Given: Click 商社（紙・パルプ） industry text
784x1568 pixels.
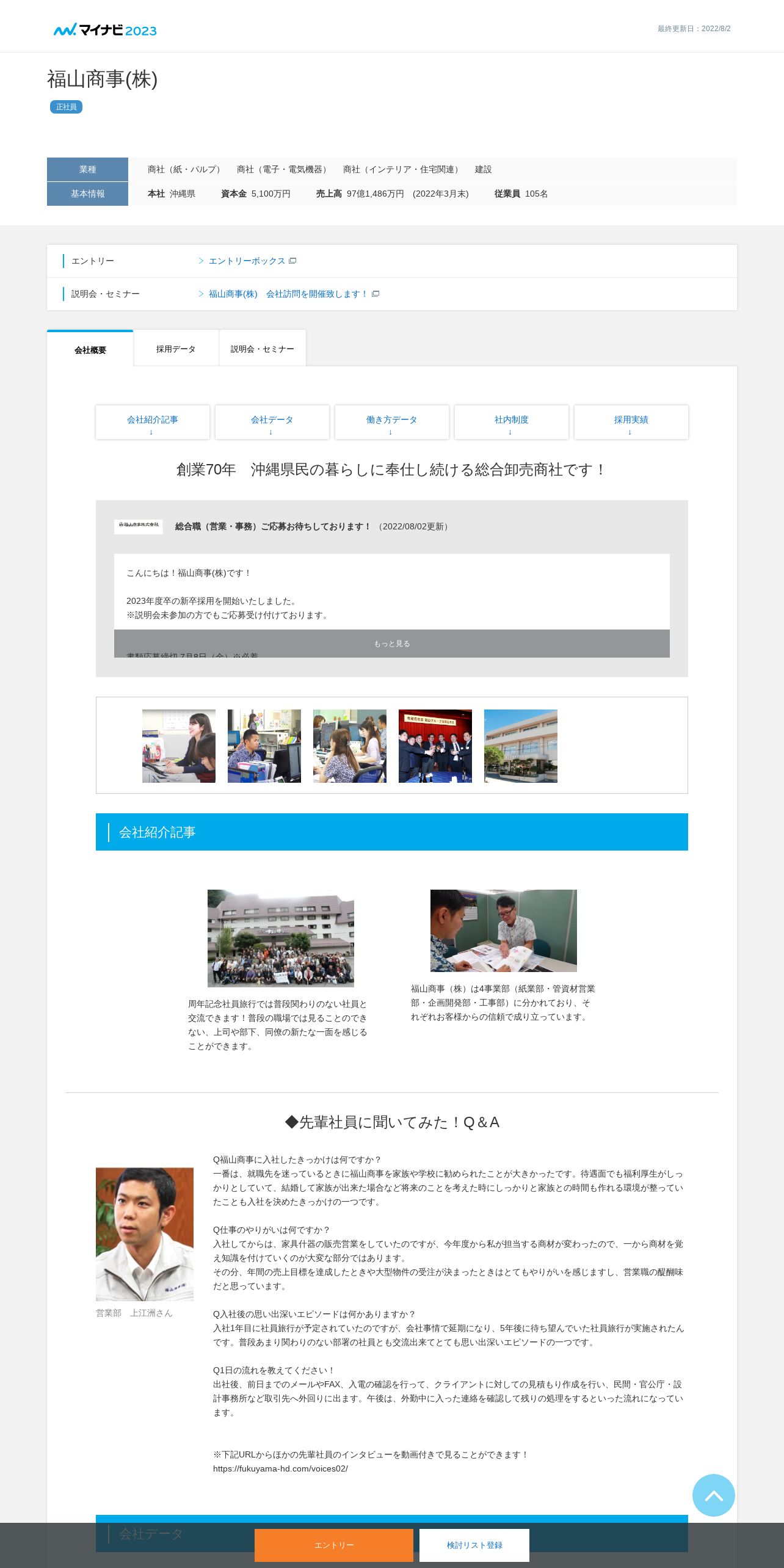Looking at the screenshot, I should pos(186,169).
